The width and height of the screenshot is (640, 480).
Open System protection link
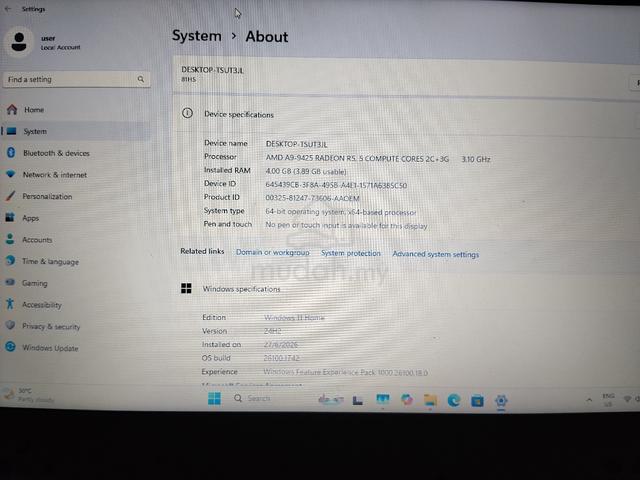coord(351,253)
